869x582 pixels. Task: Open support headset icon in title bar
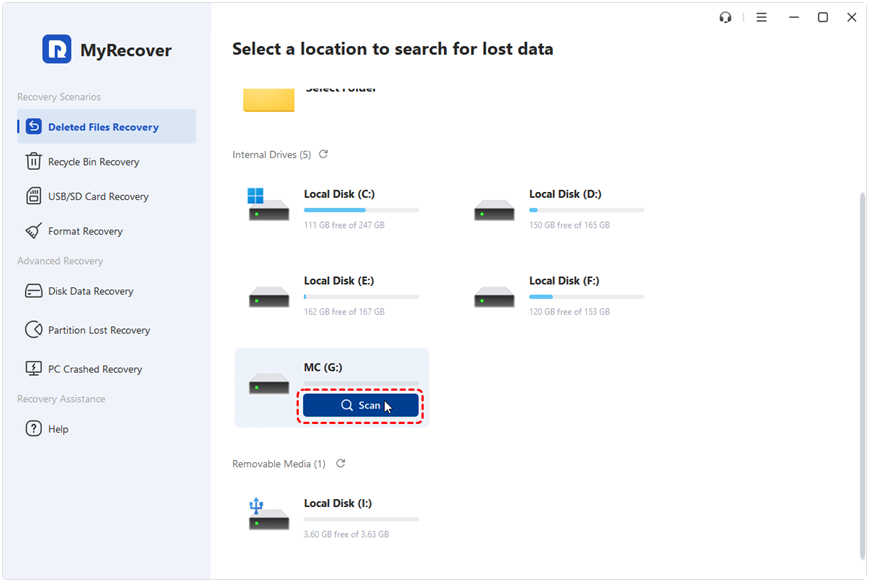pos(725,18)
